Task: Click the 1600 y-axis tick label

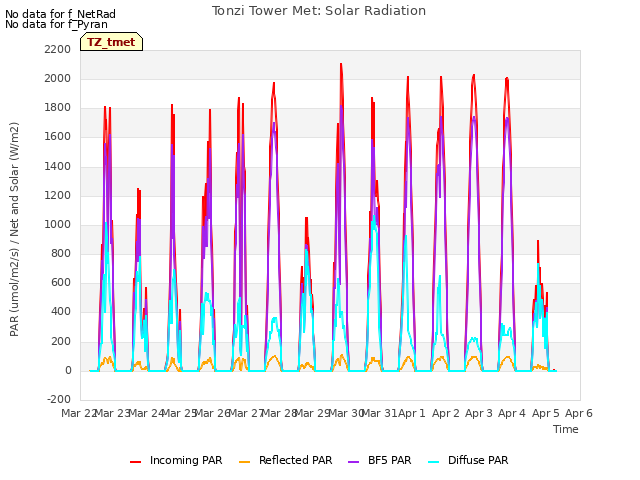Action: [x=58, y=137]
